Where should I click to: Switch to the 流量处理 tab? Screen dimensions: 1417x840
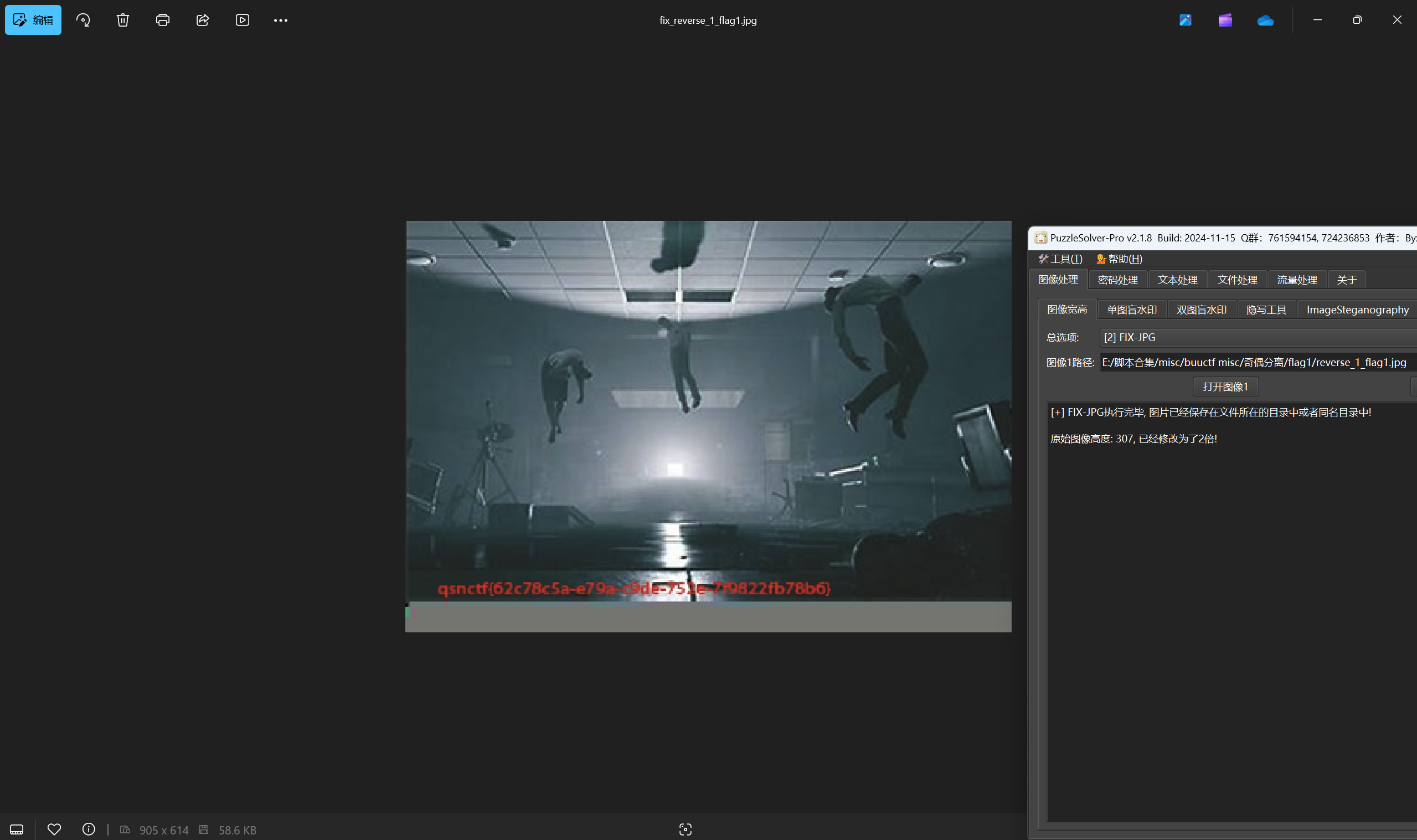(x=1297, y=280)
